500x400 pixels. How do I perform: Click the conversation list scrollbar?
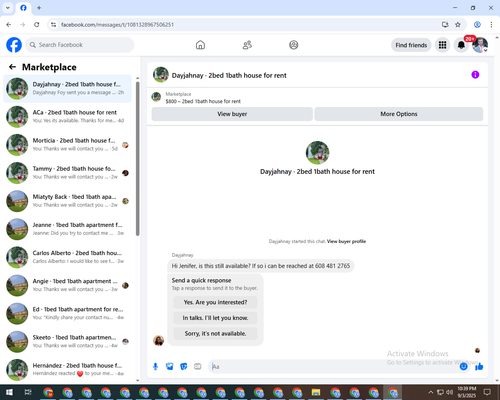coord(137,159)
